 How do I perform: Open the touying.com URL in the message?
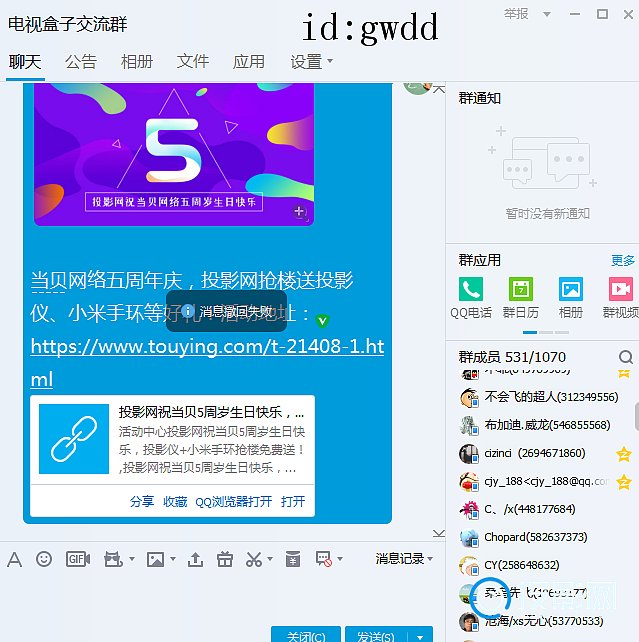click(x=207, y=363)
